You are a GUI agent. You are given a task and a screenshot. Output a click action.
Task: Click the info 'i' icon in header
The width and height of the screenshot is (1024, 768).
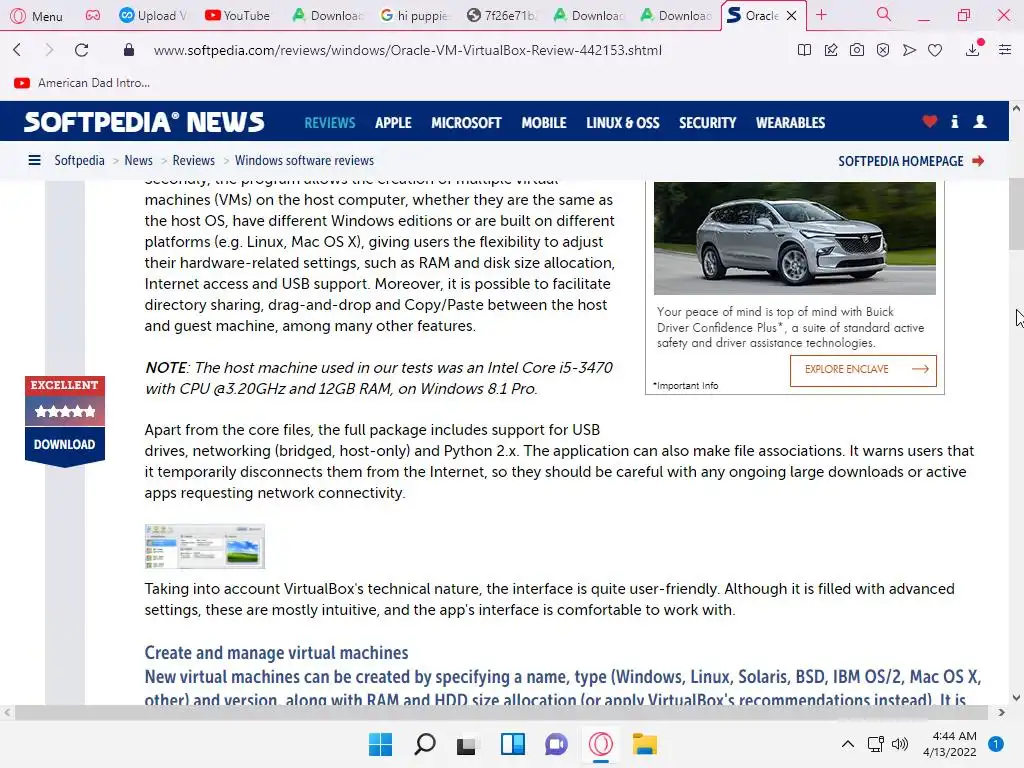click(x=955, y=121)
